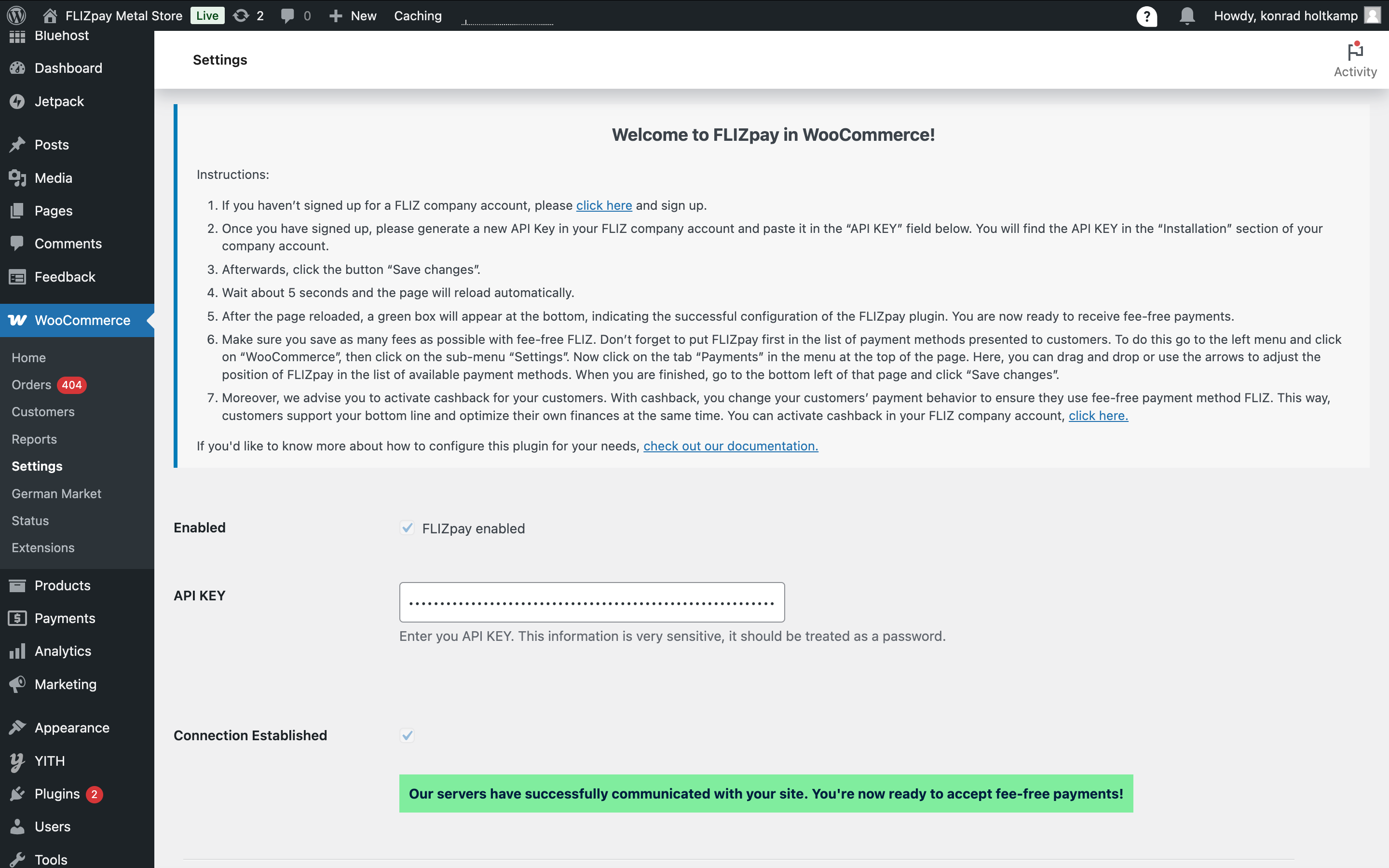Screen dimensions: 1389x868
Task: Click the Payments dollar icon
Action: (x=17, y=618)
